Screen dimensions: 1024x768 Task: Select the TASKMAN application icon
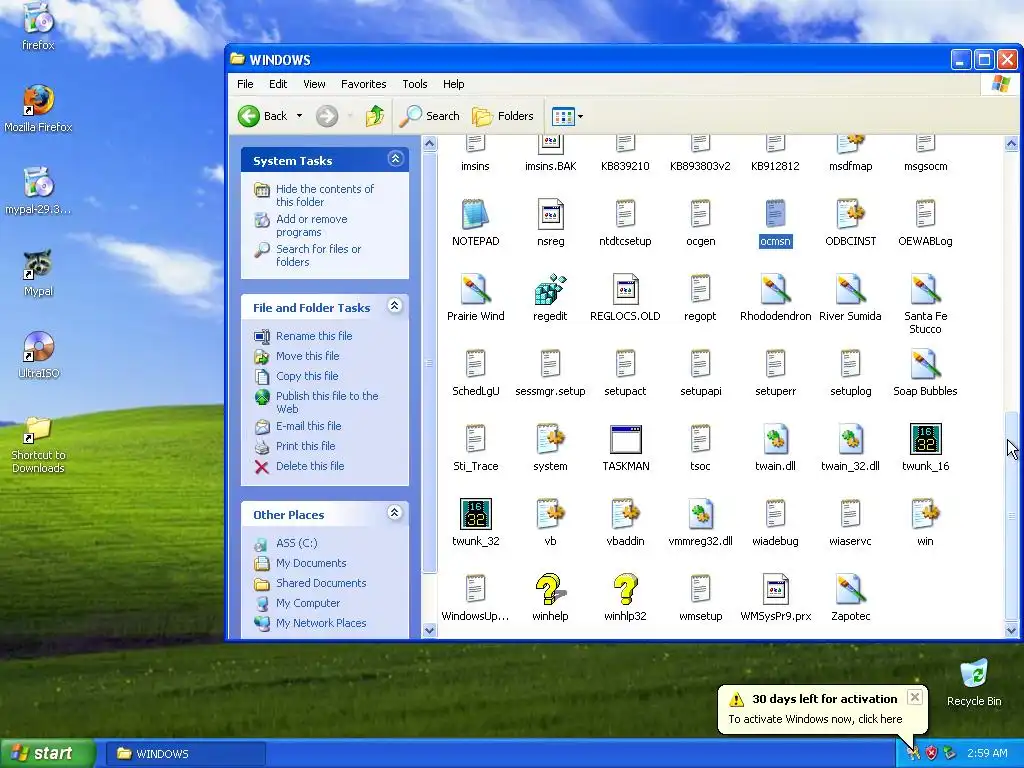(x=625, y=440)
